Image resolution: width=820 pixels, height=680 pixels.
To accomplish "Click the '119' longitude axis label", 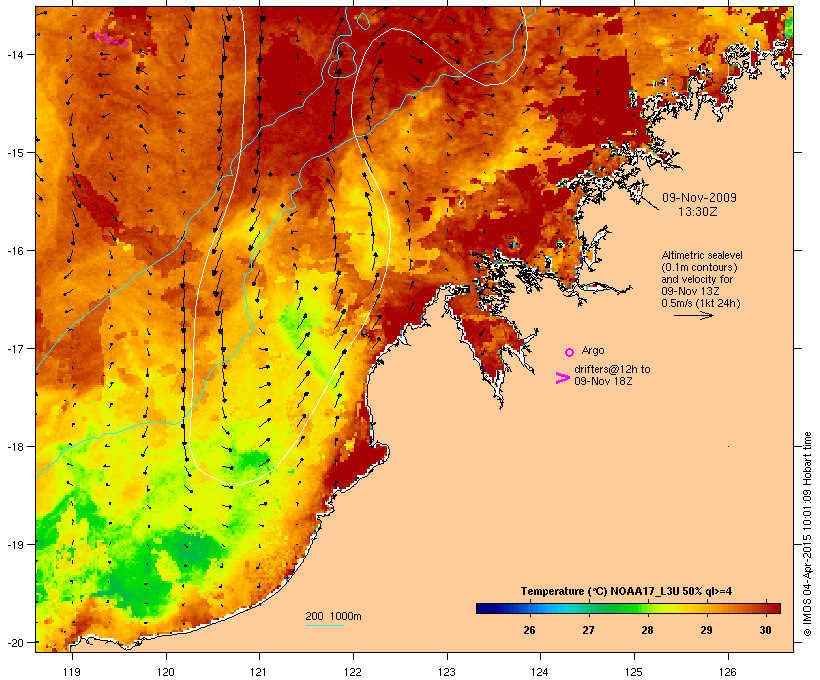I will (x=72, y=672).
